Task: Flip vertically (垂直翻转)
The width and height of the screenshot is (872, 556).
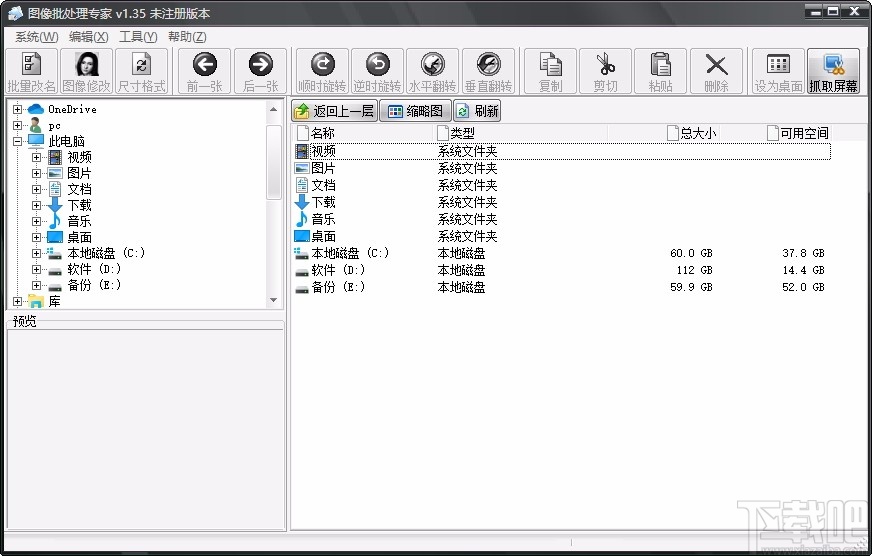Action: click(x=488, y=71)
